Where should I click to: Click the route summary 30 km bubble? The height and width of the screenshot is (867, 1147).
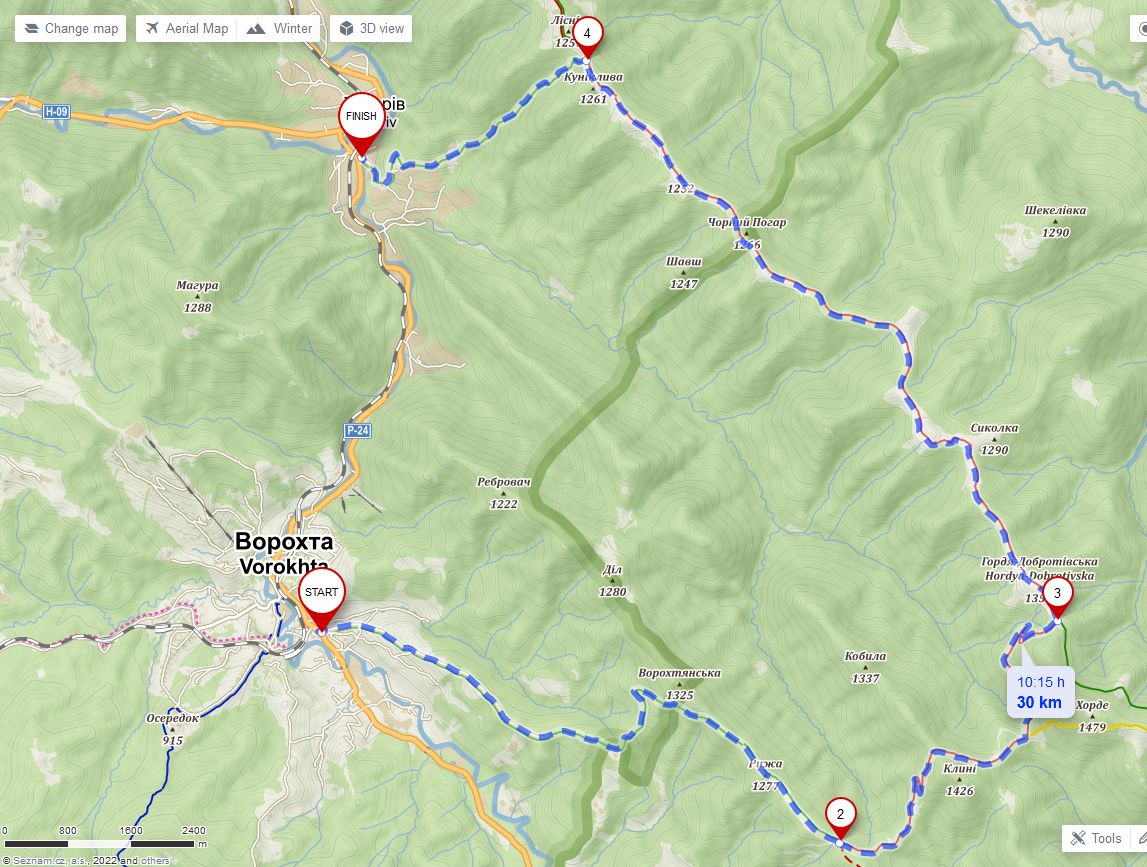(x=1039, y=692)
